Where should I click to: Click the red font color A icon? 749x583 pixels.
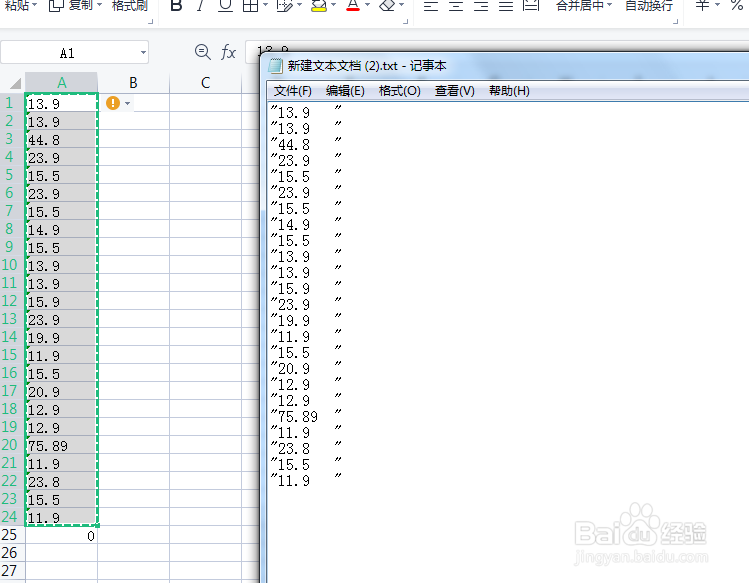tap(353, 6)
